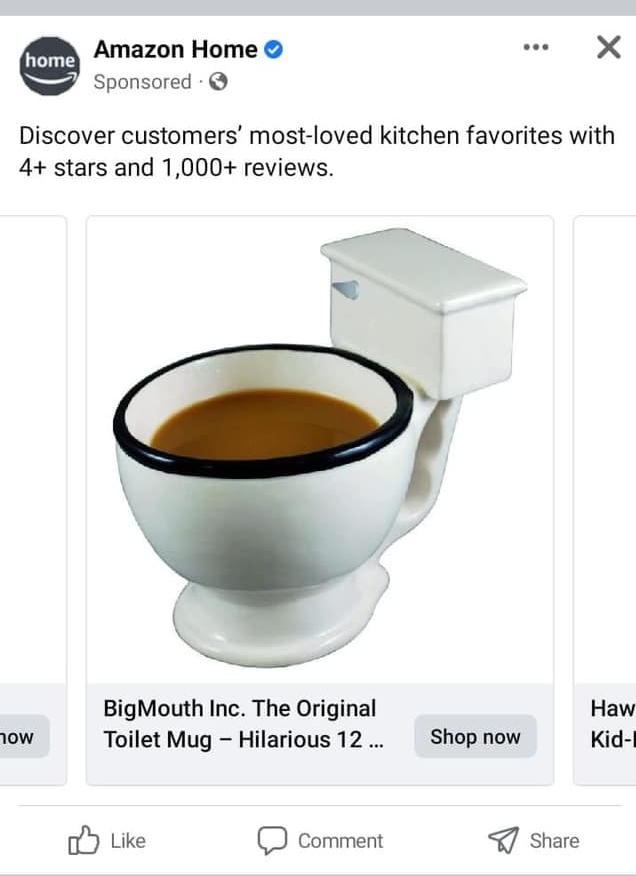The width and height of the screenshot is (636, 876).
Task: Click the paper plane Share icon
Action: point(504,840)
